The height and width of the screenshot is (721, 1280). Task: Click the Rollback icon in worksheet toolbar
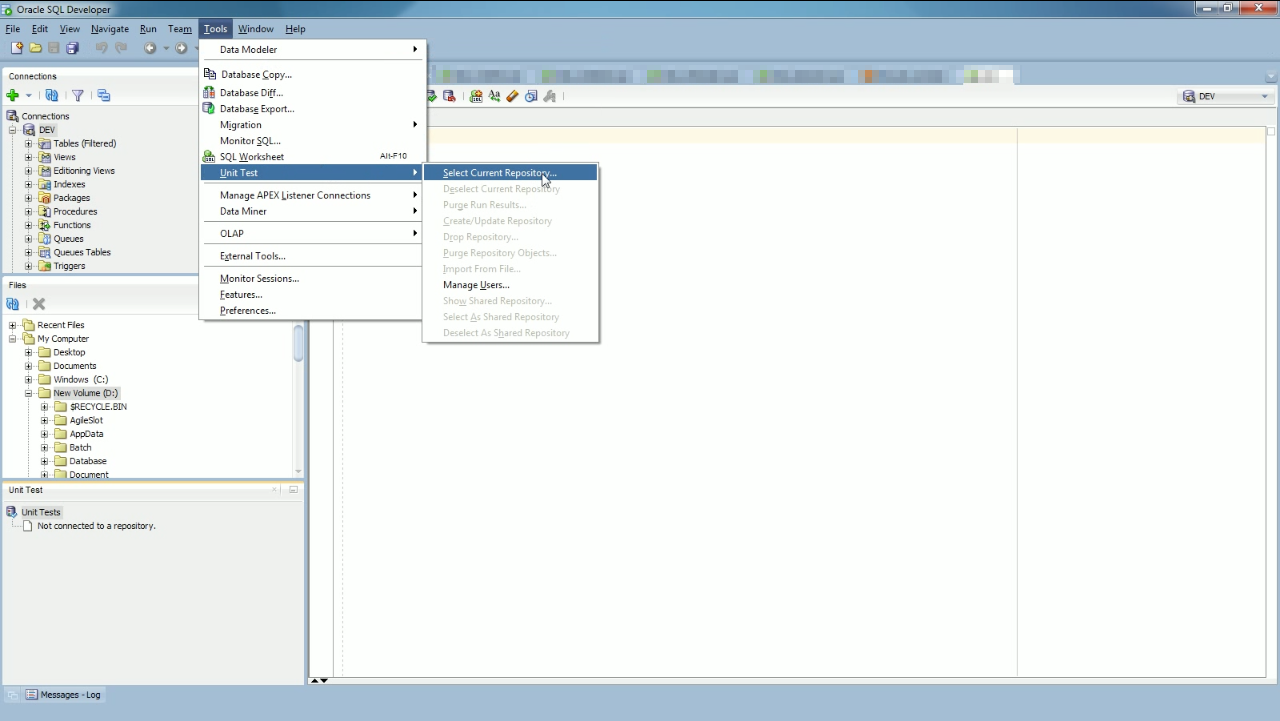[449, 96]
